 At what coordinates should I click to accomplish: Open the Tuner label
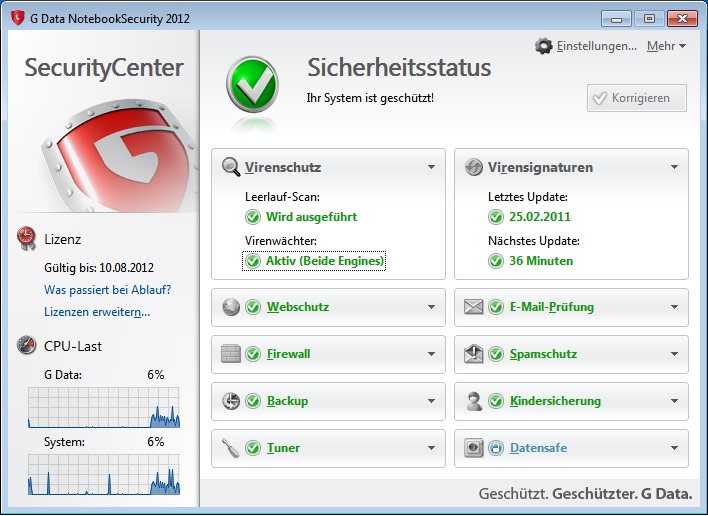tap(283, 448)
